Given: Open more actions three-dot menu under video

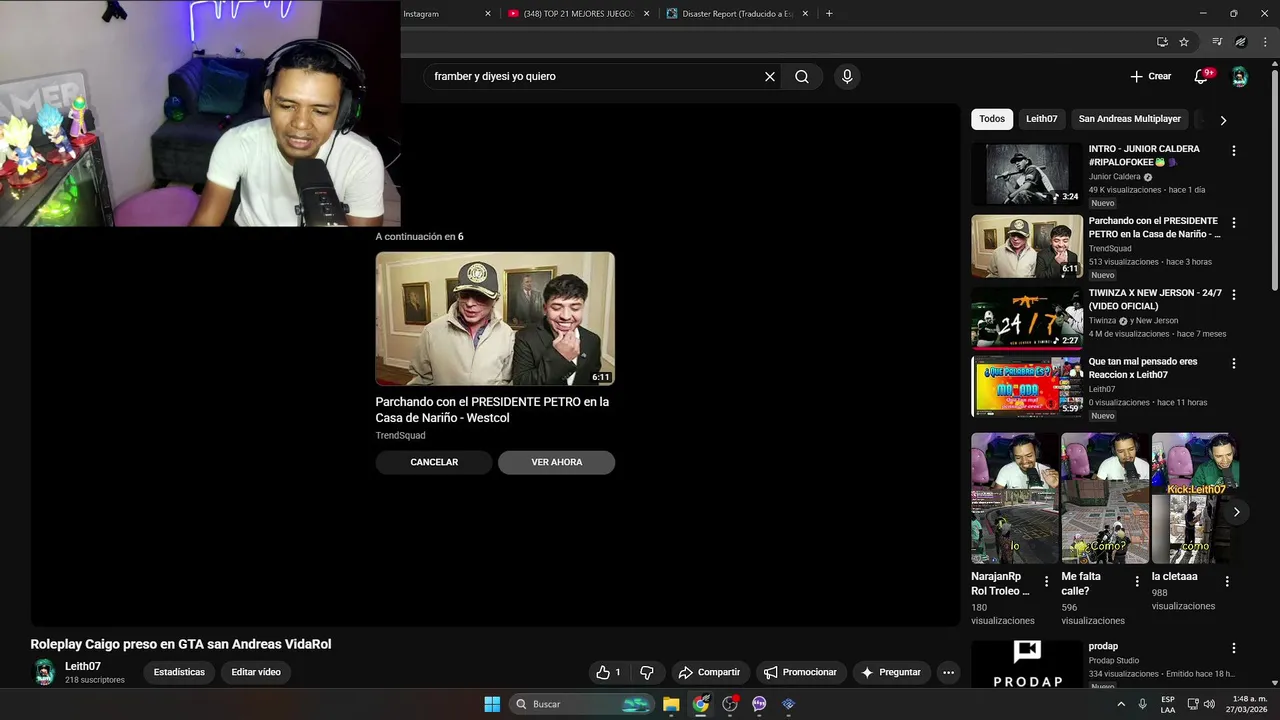Looking at the screenshot, I should (x=948, y=672).
